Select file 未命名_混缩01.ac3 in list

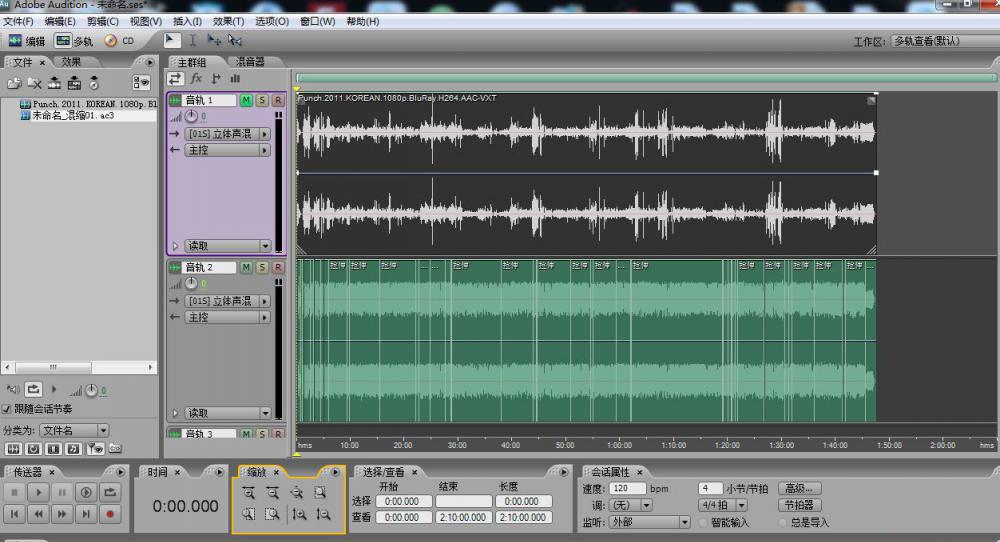tap(73, 115)
